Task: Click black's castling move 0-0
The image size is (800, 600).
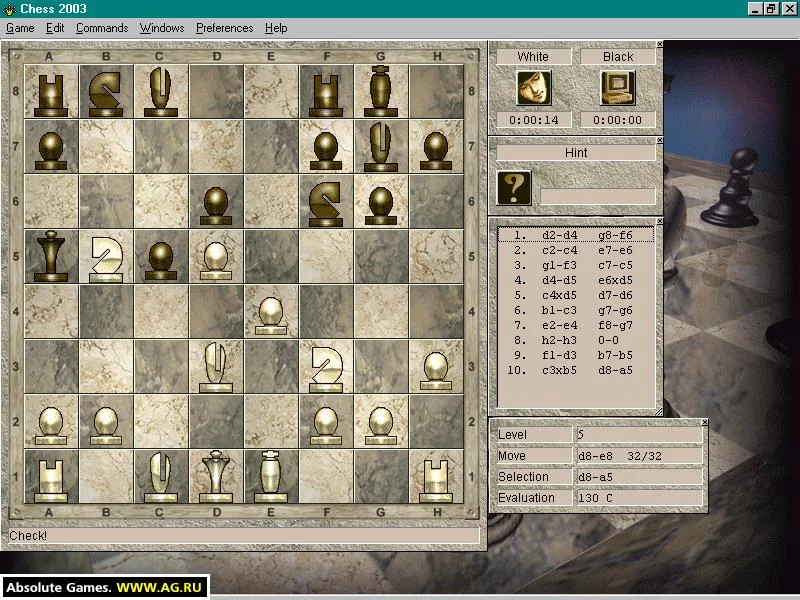Action: coord(609,340)
